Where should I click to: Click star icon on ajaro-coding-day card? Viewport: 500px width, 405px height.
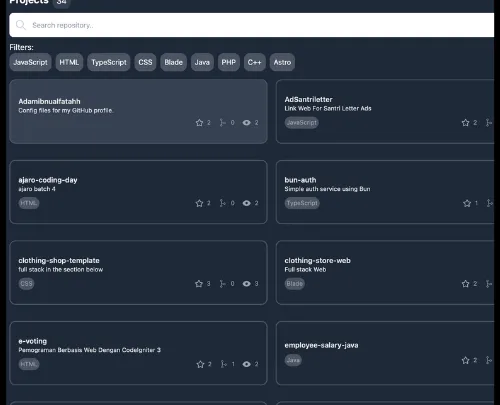(x=199, y=203)
